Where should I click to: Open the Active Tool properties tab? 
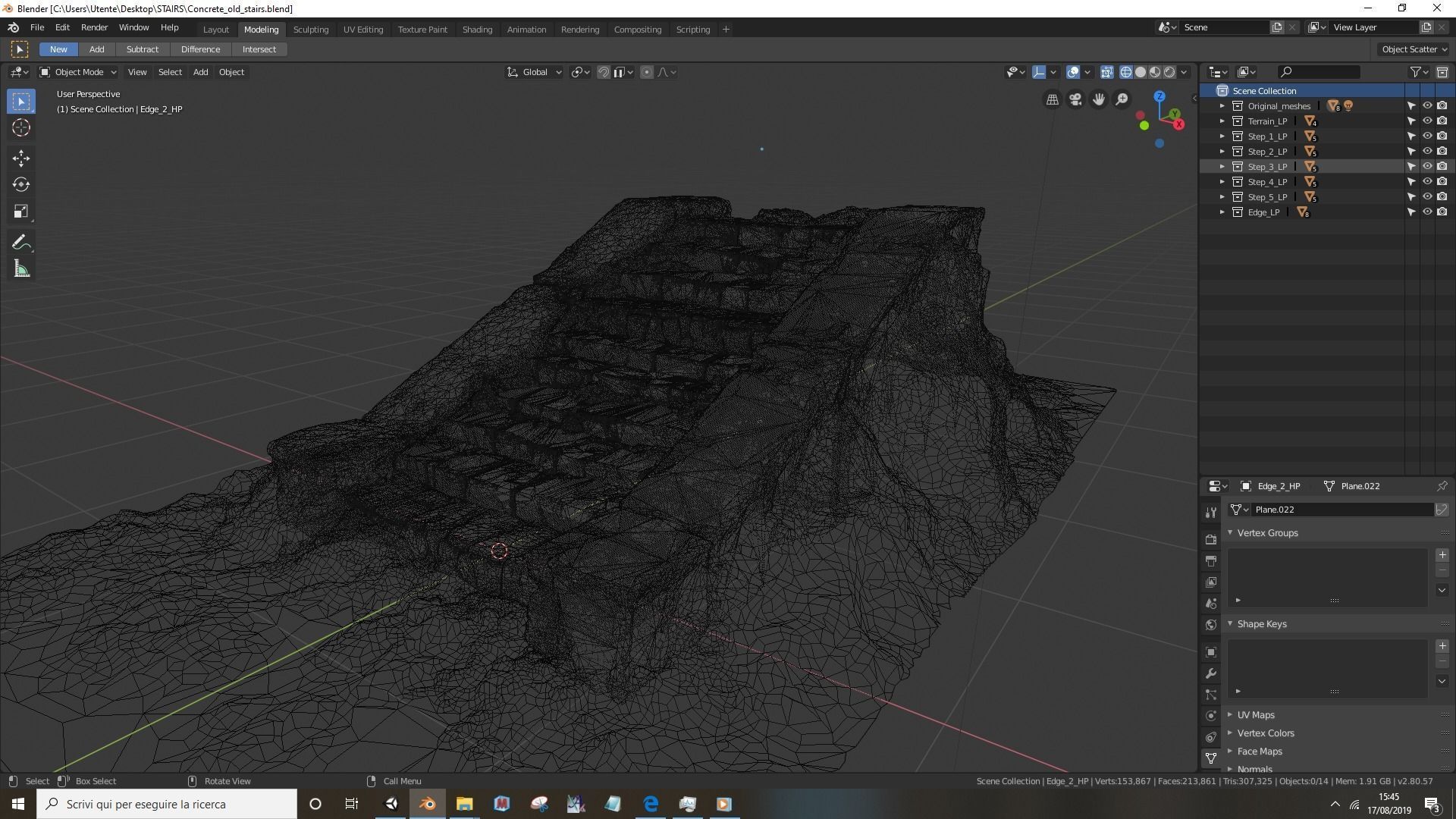click(x=1211, y=513)
